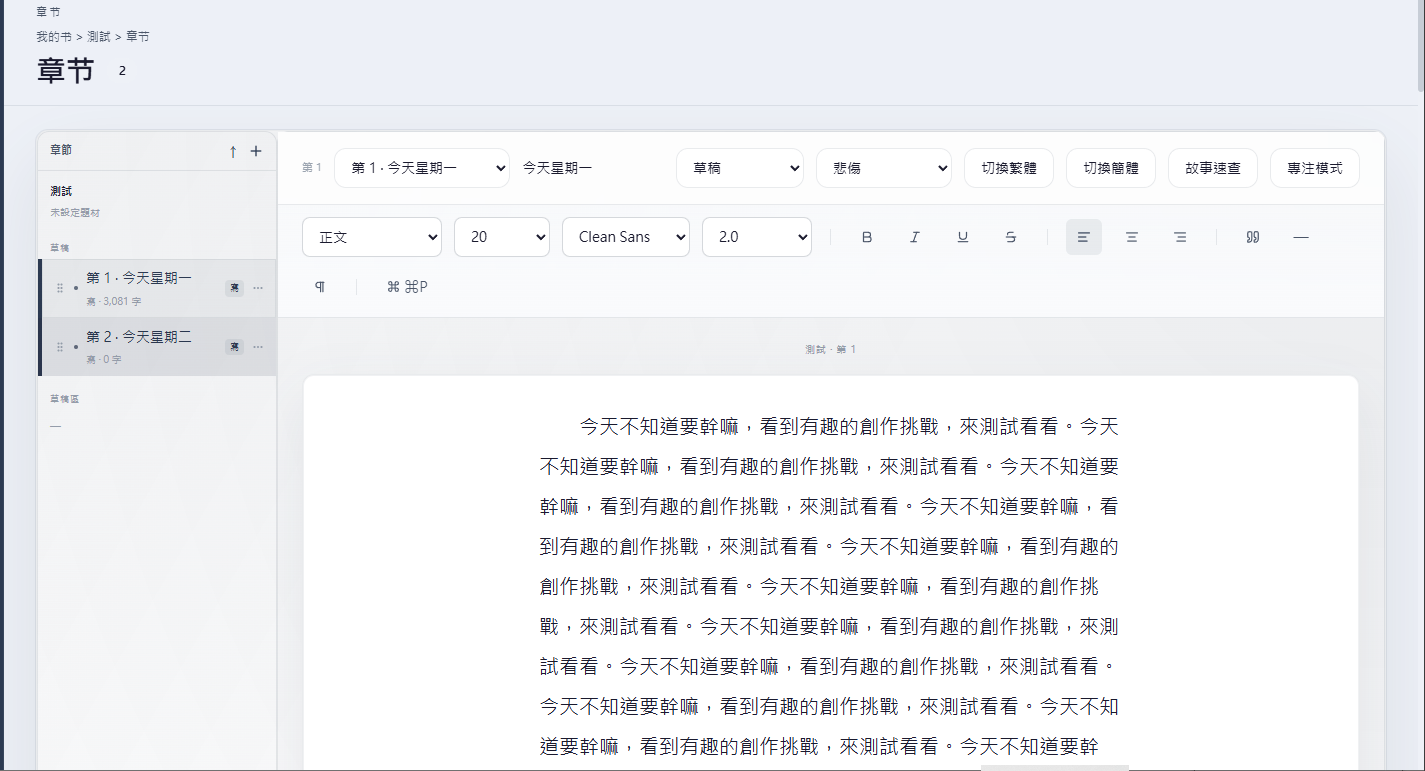Center align the text
This screenshot has height=771, width=1425.
point(1132,237)
